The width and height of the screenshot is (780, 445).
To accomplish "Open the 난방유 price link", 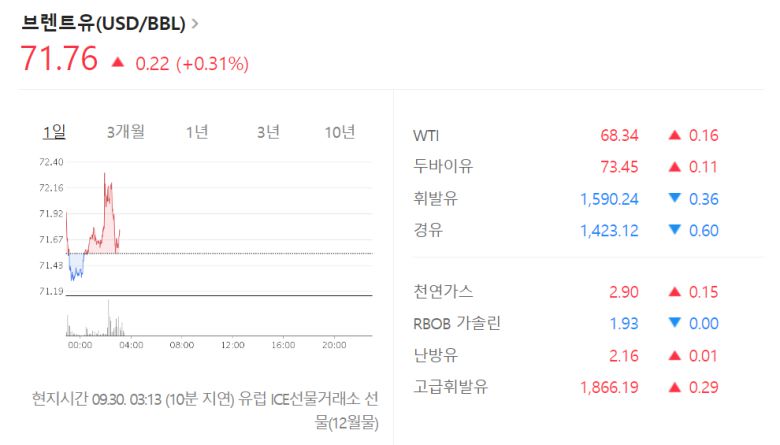I will (x=435, y=355).
